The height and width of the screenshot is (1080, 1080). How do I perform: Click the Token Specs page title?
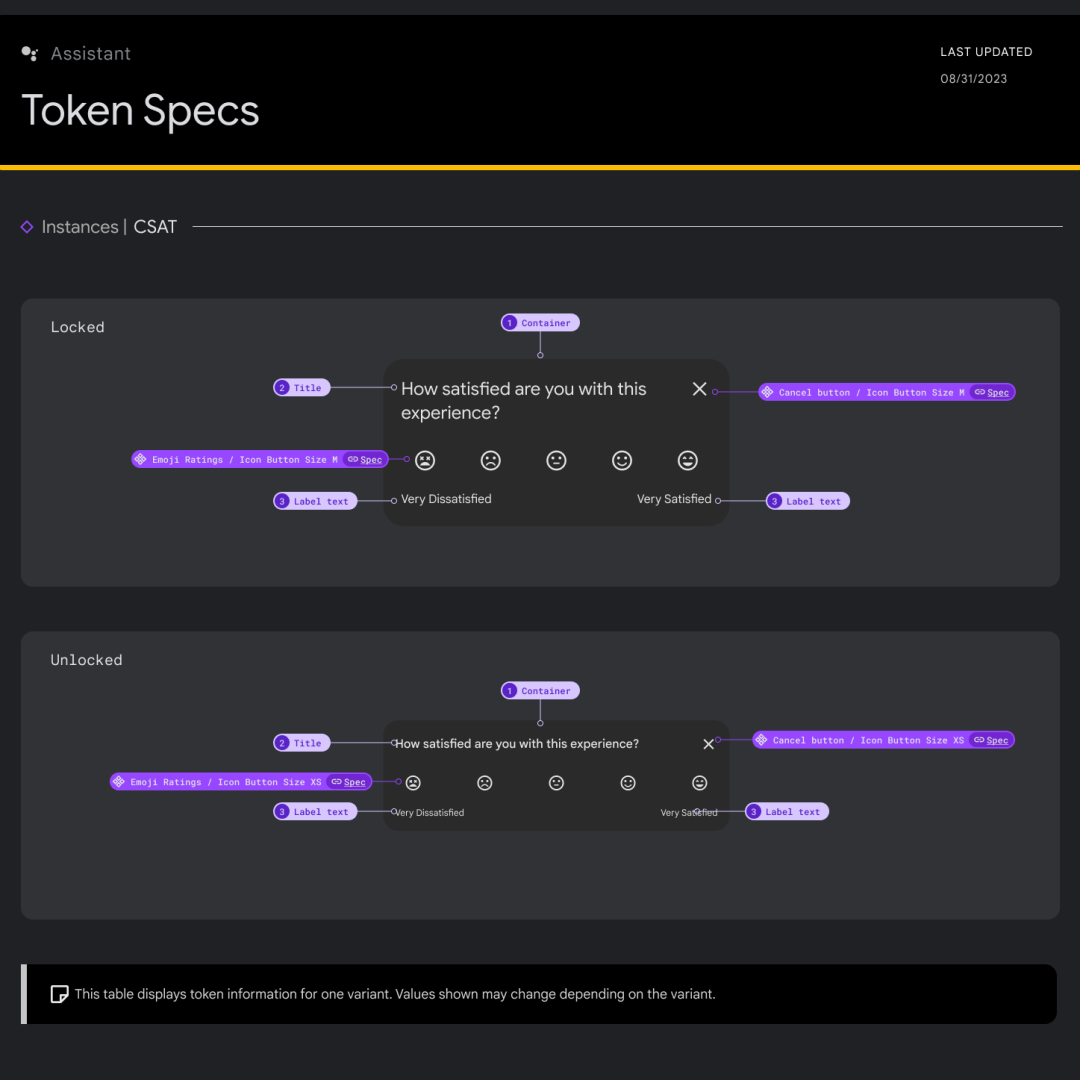tap(140, 110)
